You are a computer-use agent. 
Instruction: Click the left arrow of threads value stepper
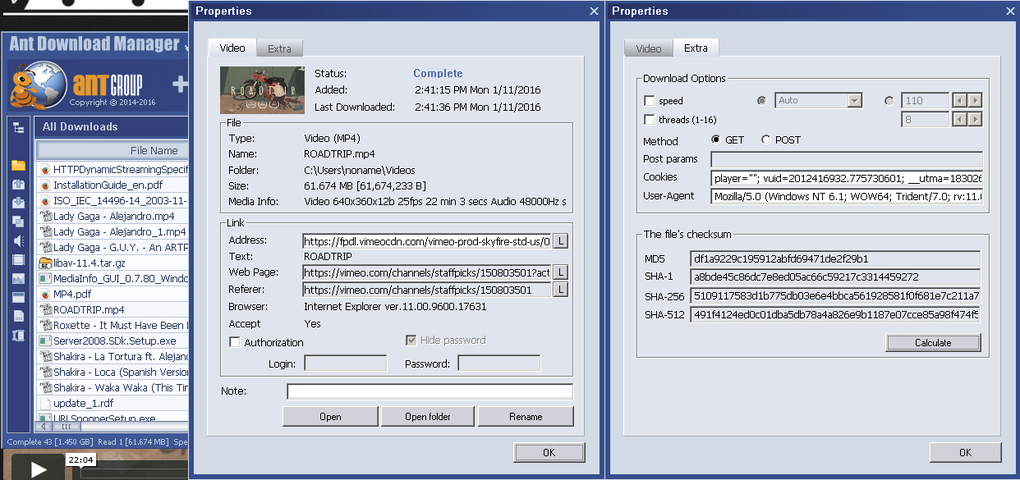tap(959, 120)
